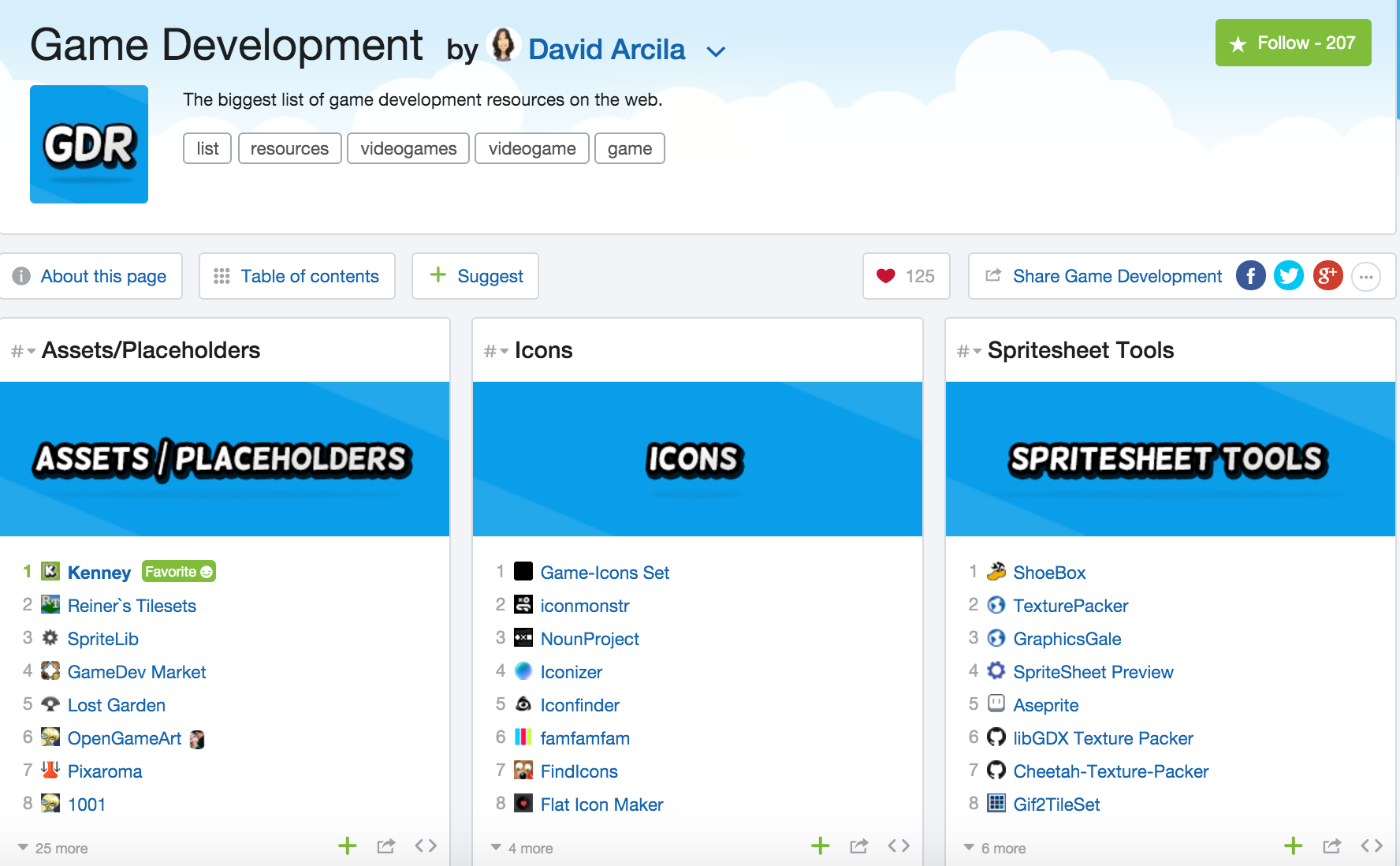Open the Game-Icons Set link
Viewport: 1400px width, 866px height.
[605, 573]
